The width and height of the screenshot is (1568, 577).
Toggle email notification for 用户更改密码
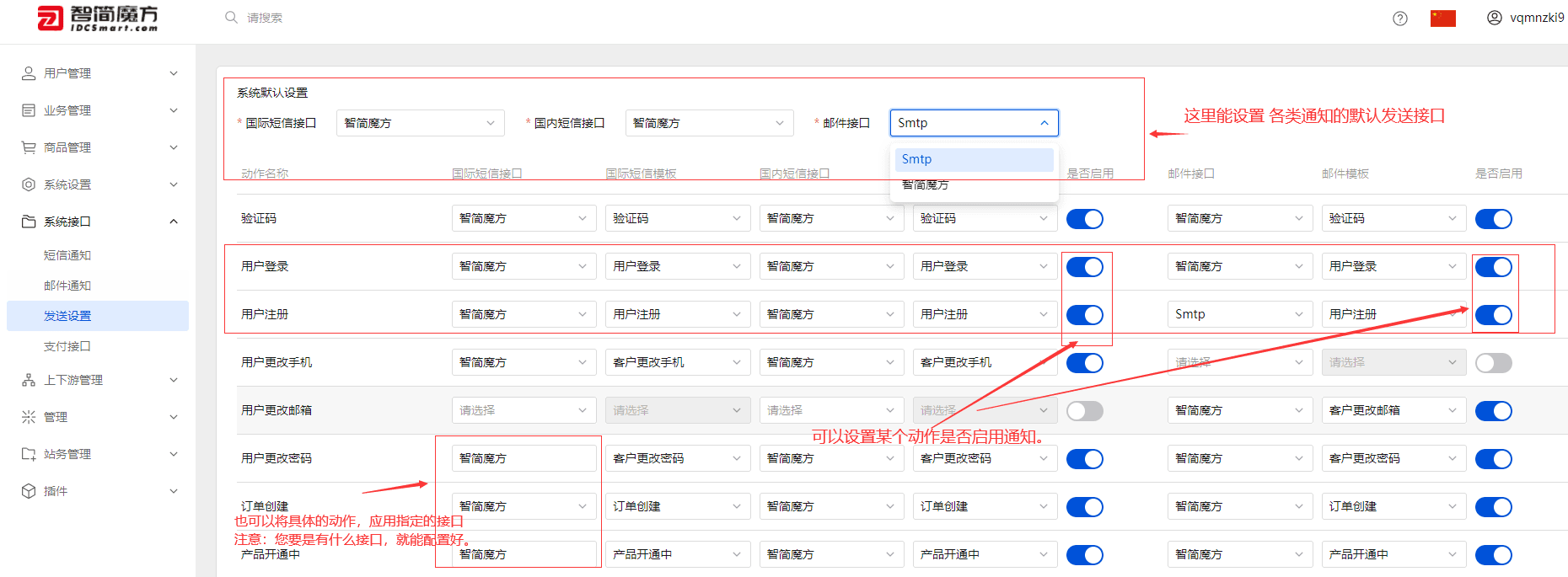(x=1494, y=459)
